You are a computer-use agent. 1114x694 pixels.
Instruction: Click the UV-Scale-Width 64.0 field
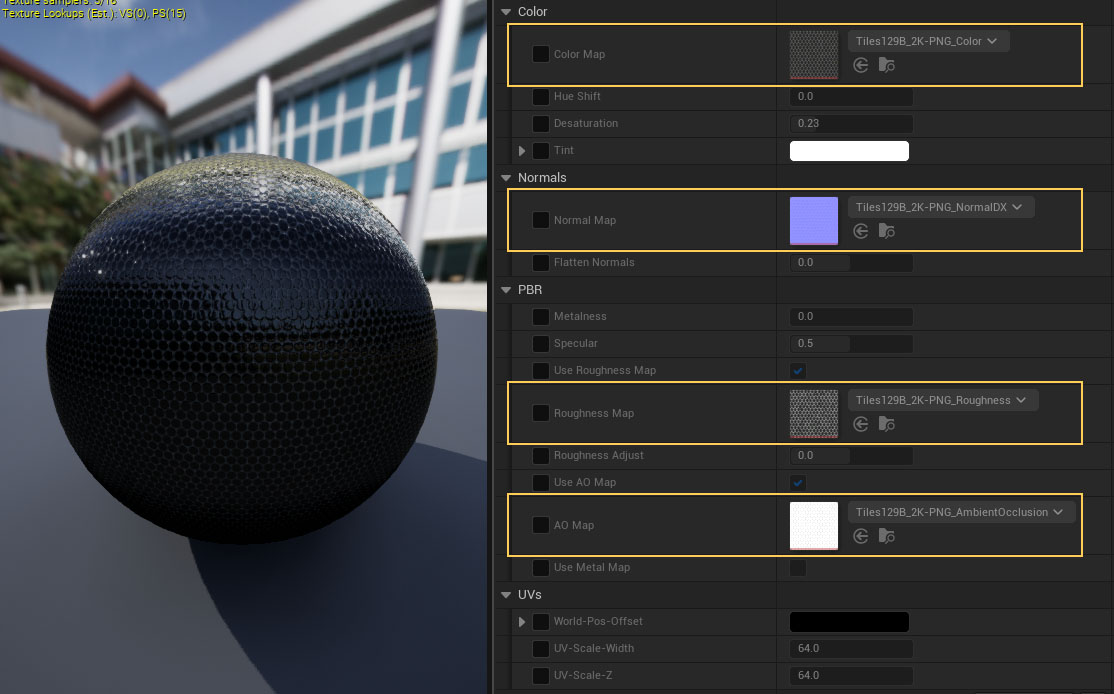click(851, 649)
